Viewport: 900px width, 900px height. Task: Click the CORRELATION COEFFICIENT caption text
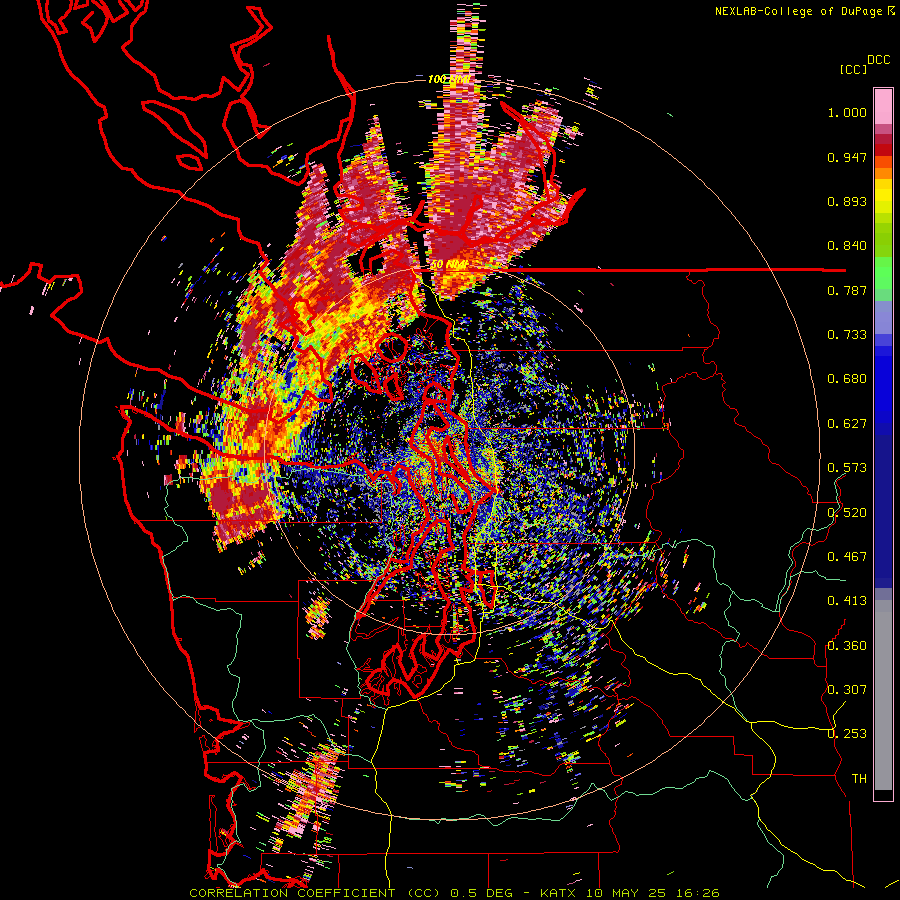[292, 893]
